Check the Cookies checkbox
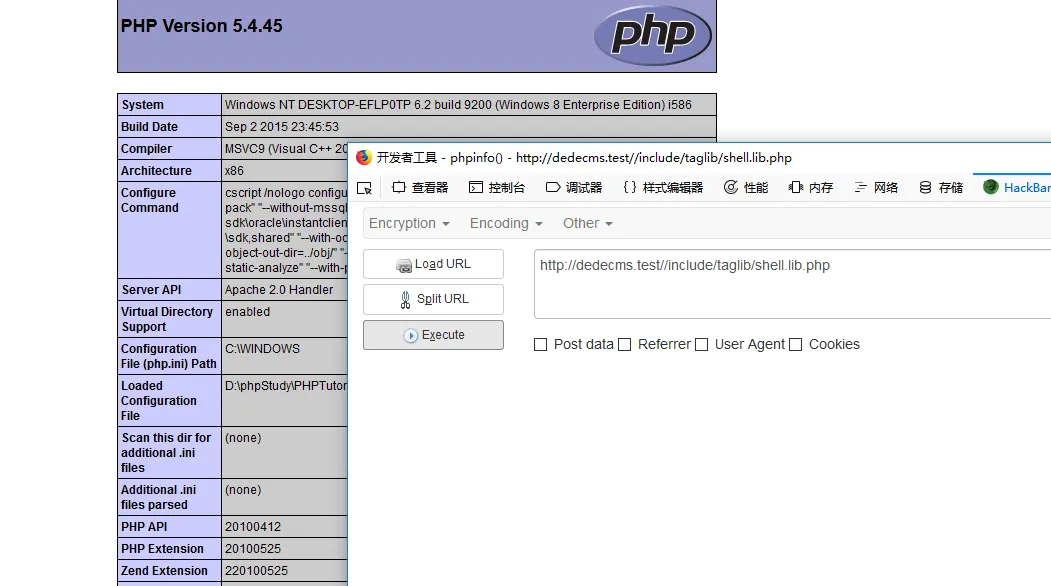This screenshot has height=586, width=1051. pos(796,344)
